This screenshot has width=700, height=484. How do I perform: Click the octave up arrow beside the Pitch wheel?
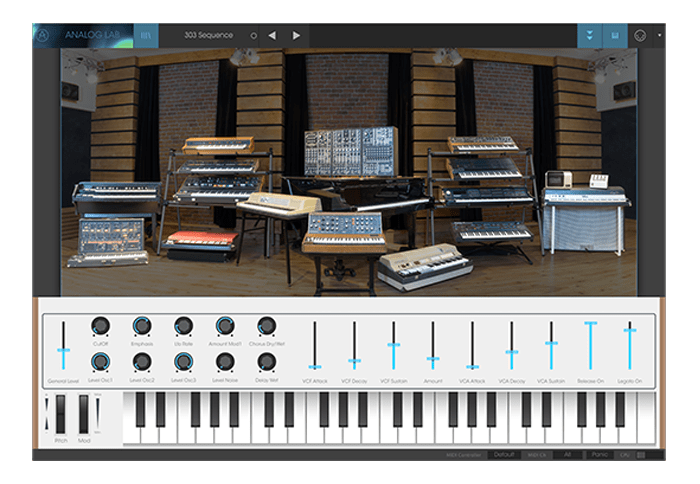pyautogui.click(x=46, y=404)
